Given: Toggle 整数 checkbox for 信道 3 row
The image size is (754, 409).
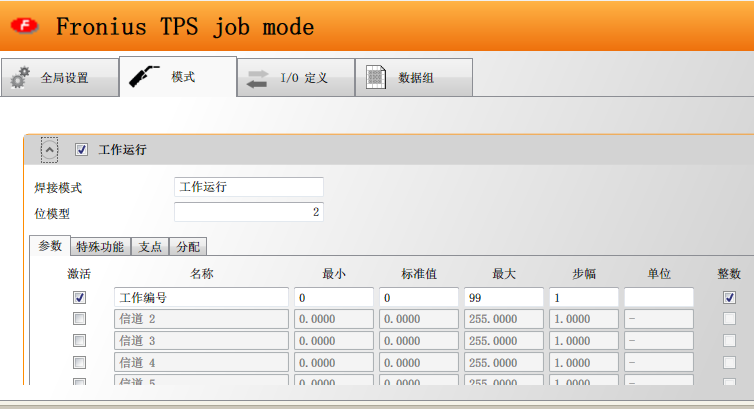Looking at the screenshot, I should [x=729, y=341].
